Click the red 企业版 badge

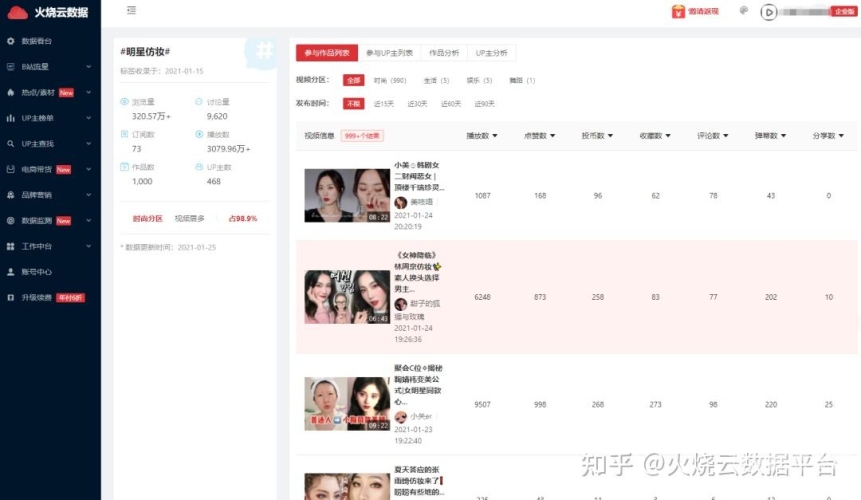click(x=843, y=12)
